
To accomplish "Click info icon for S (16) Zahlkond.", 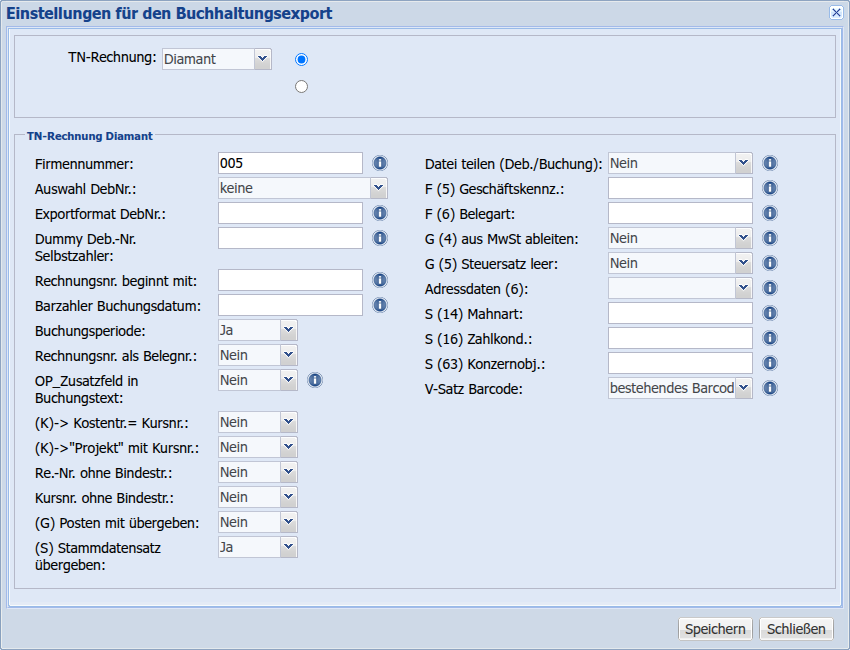I will (770, 338).
